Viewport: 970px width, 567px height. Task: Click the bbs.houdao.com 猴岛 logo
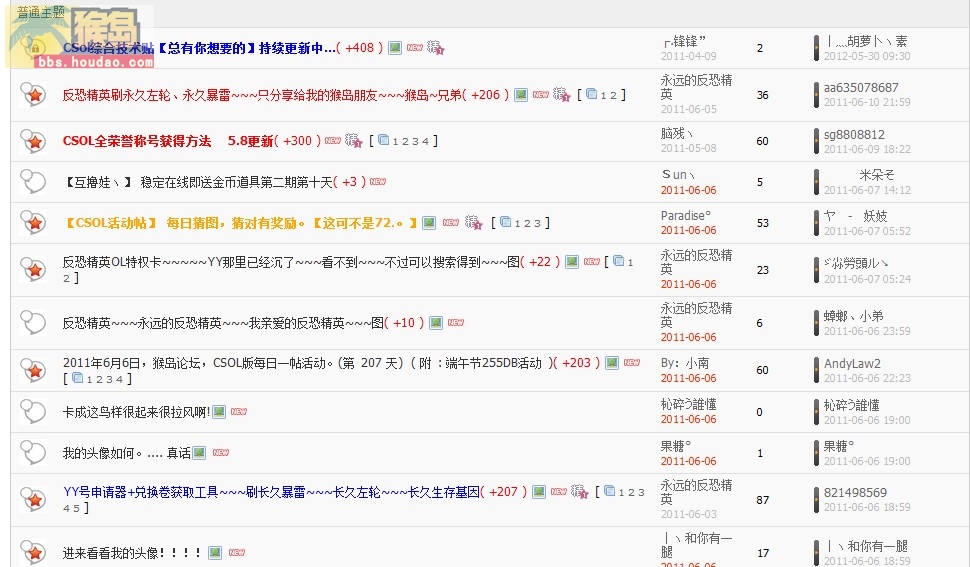pos(79,36)
